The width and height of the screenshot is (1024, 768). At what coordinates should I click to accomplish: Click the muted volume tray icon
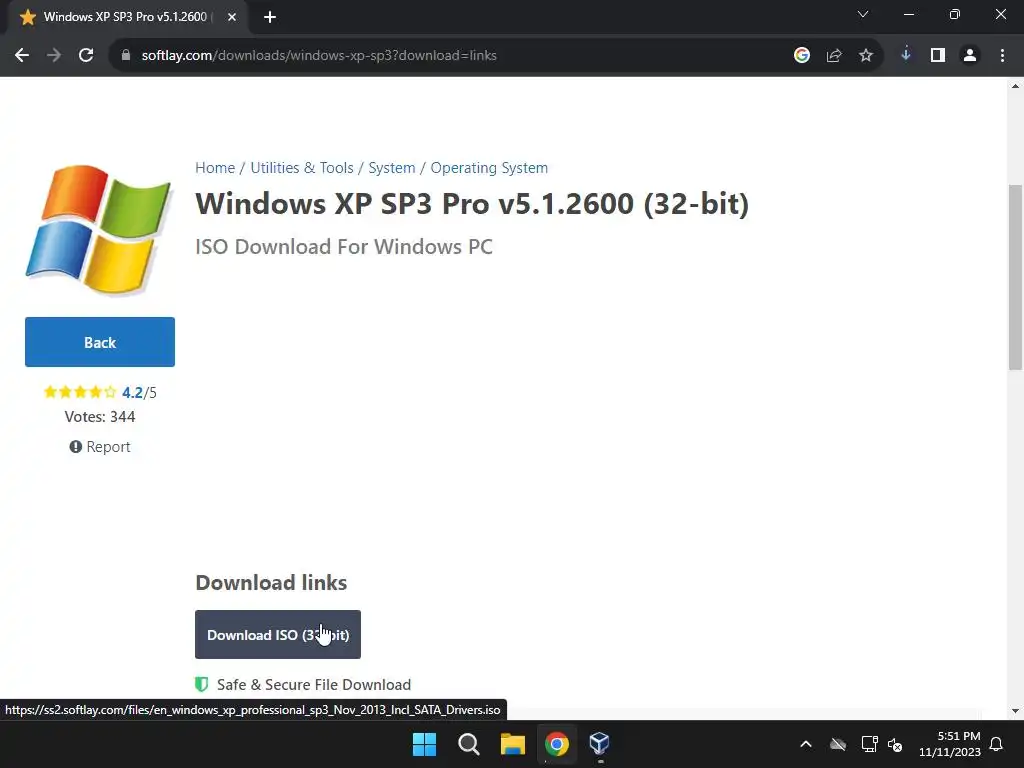[895, 744]
